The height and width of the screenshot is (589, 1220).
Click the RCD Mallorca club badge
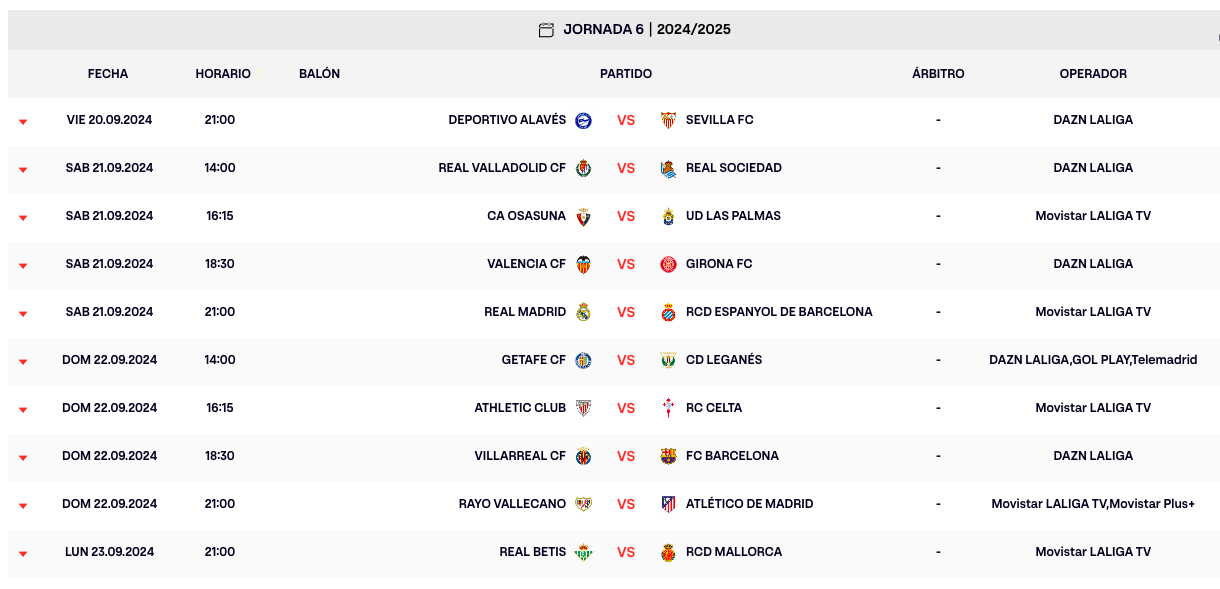[668, 551]
